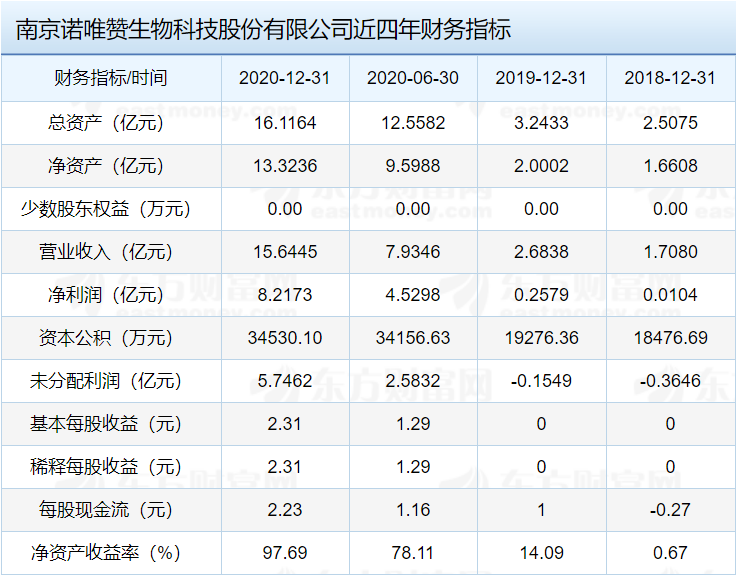Viewport: 739px width, 576px height.
Task: Click the table title 南京诺唯赞生物科技股份有限公司近四年财务指标
Action: click(264, 29)
